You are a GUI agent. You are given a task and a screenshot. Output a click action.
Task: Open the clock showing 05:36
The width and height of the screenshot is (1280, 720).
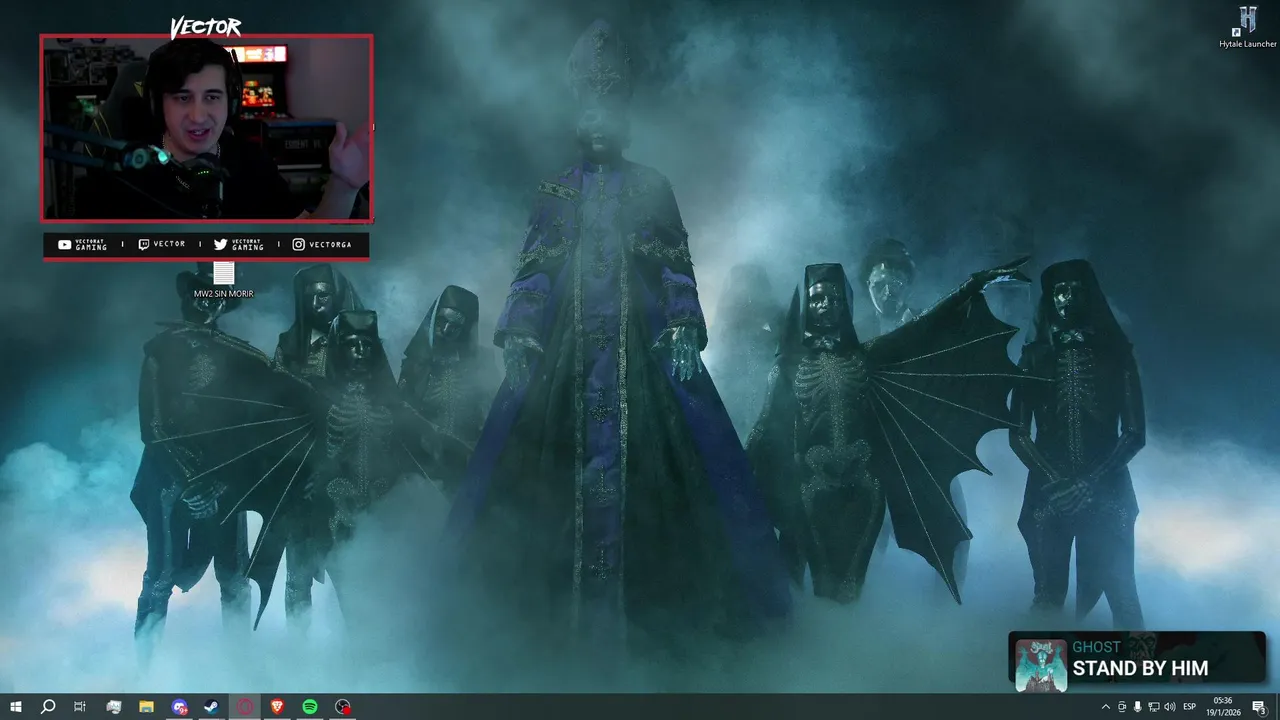tap(1223, 707)
